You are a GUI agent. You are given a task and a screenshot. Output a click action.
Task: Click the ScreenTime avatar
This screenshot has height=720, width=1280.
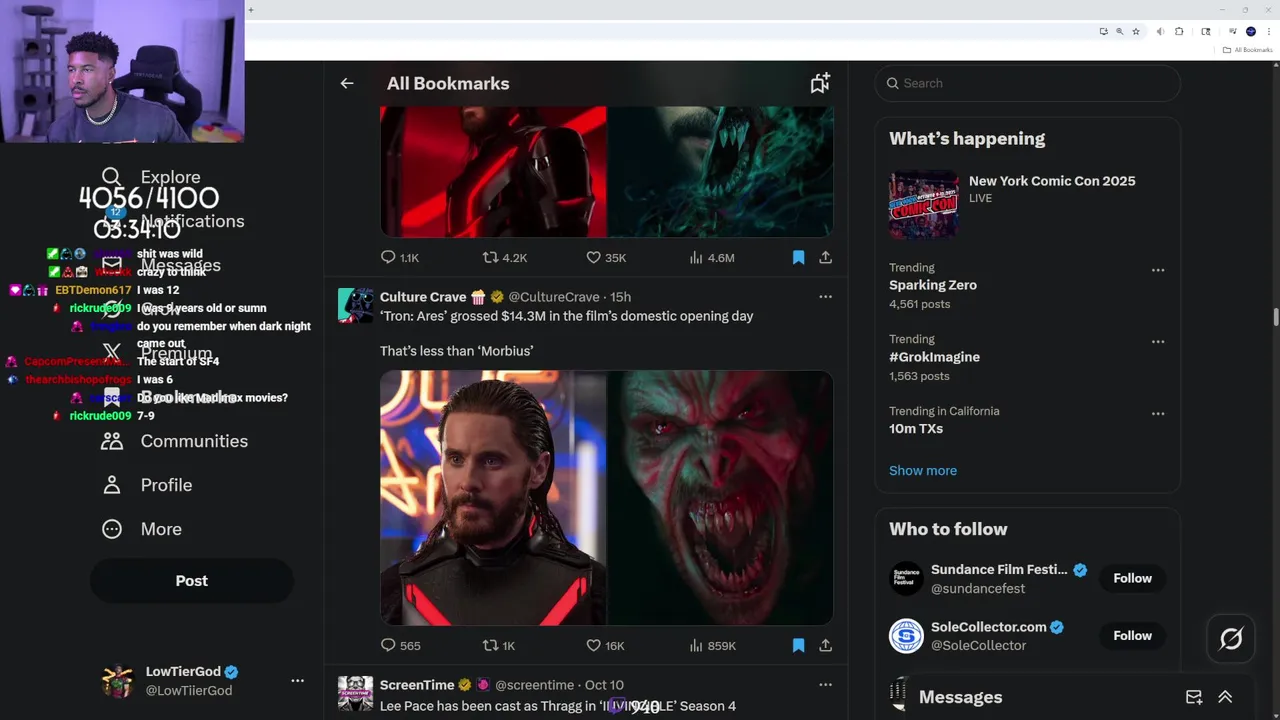point(355,693)
